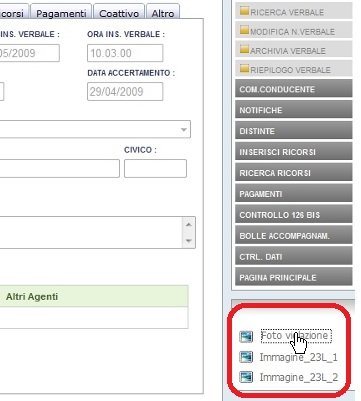Click the folder icon beside ARCHIVIA VERBALE
The width and height of the screenshot is (361, 401).
coord(244,50)
